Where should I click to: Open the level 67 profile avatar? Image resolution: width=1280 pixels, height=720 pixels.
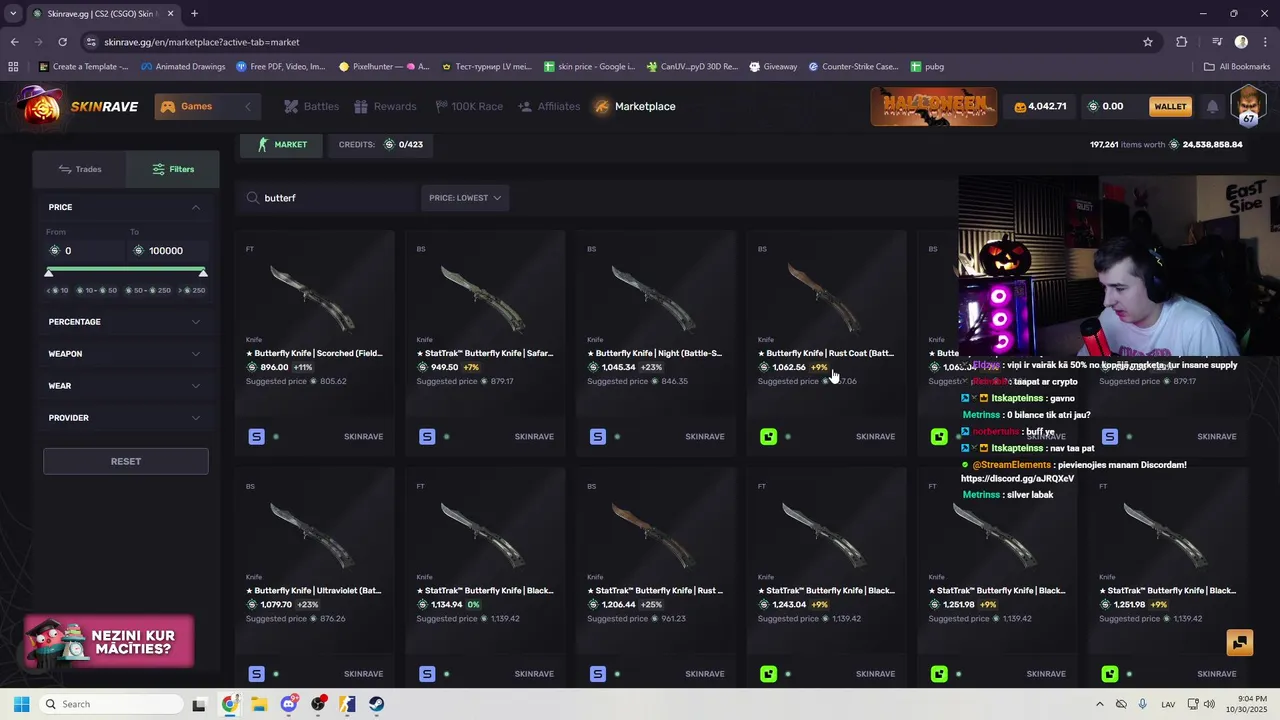[1248, 105]
